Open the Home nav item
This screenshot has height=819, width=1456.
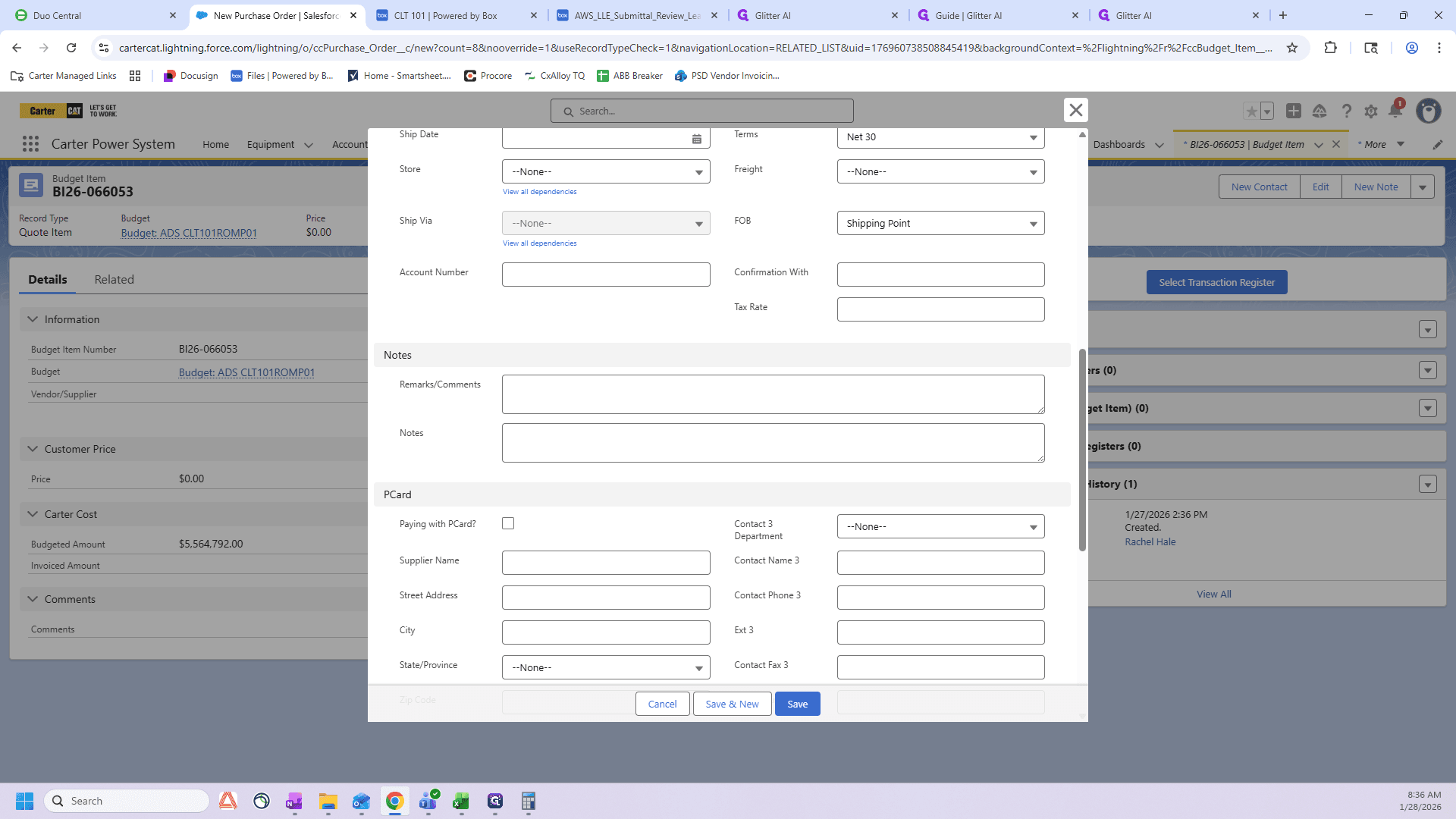pos(215,144)
